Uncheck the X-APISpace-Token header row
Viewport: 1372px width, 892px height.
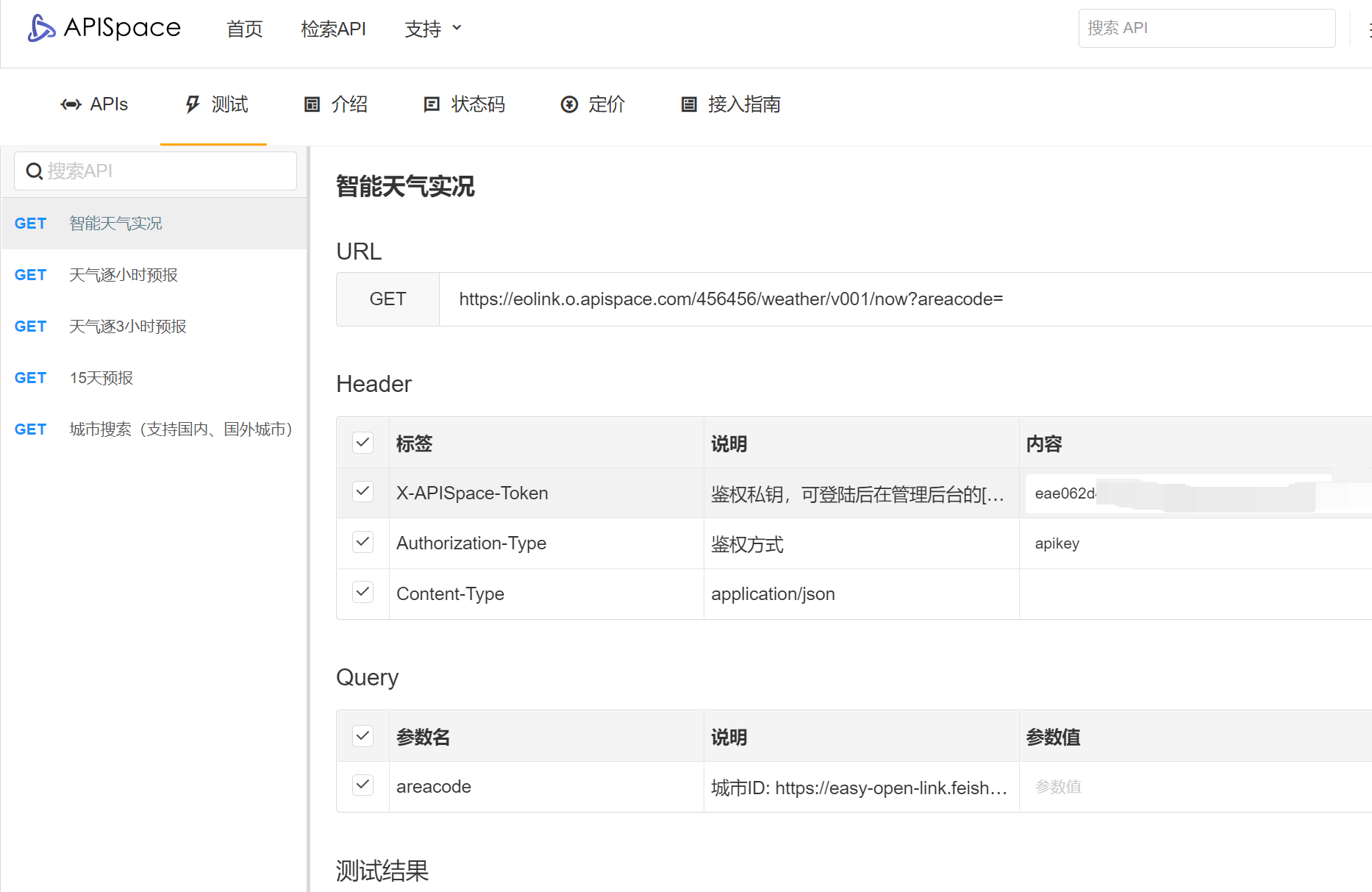point(362,492)
